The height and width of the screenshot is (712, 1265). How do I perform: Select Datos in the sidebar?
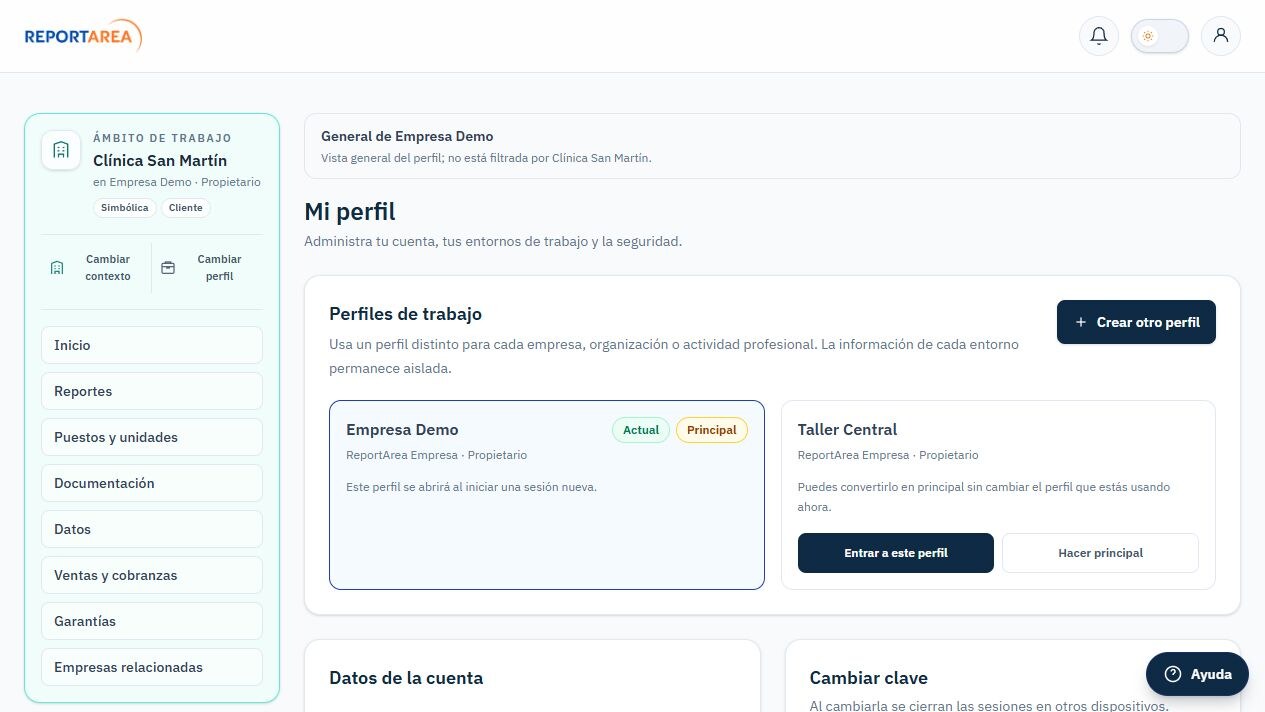[x=152, y=529]
